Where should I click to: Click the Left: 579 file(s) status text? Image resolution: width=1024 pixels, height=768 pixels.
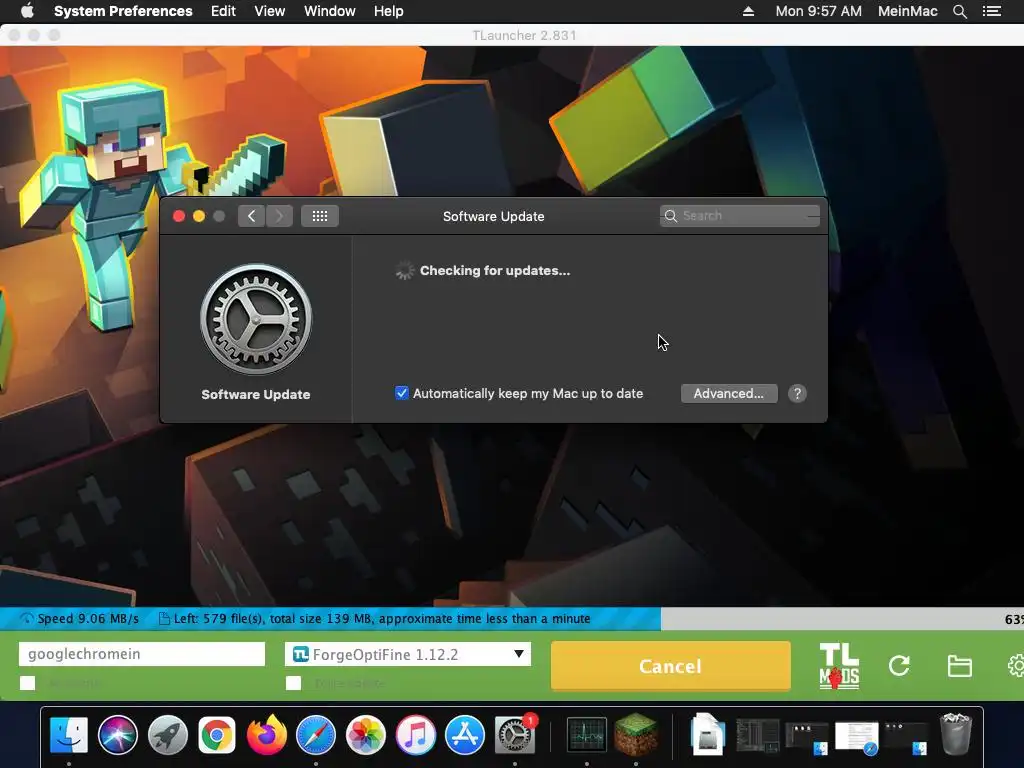click(382, 618)
